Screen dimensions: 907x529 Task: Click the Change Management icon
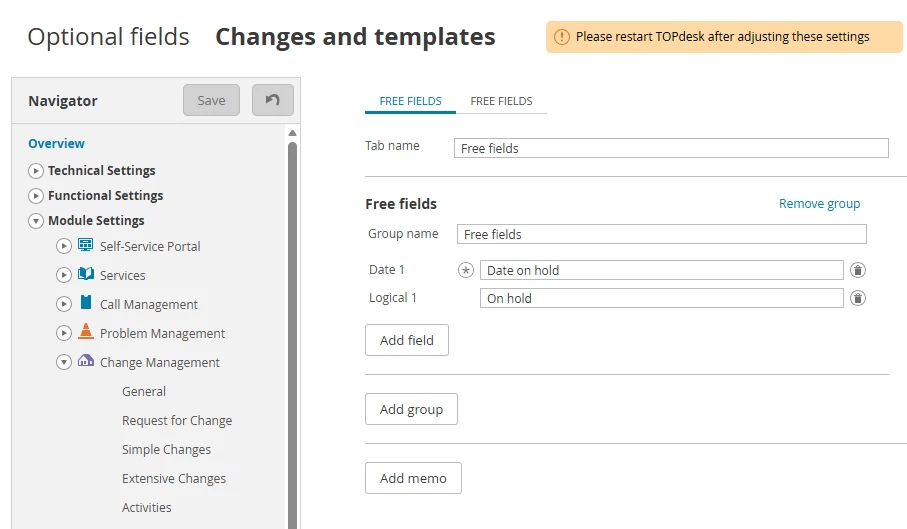coord(85,362)
